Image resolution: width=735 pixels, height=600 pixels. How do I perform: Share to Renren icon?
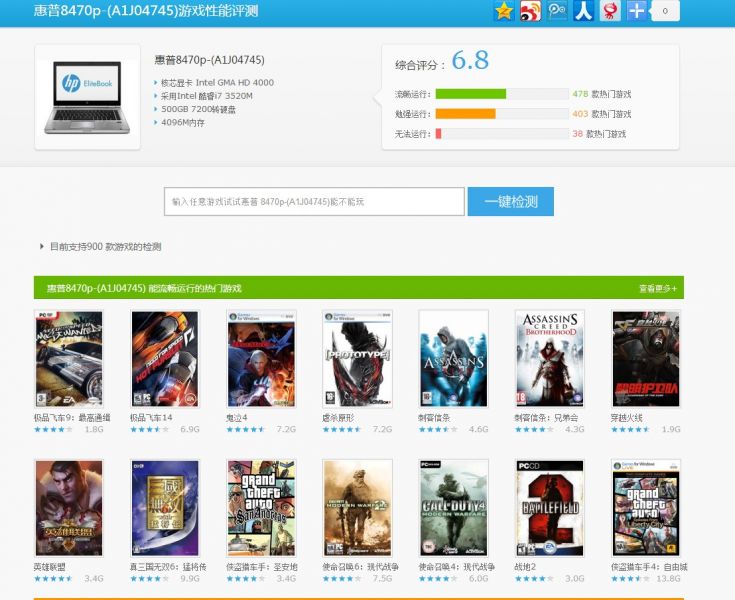[x=584, y=10]
